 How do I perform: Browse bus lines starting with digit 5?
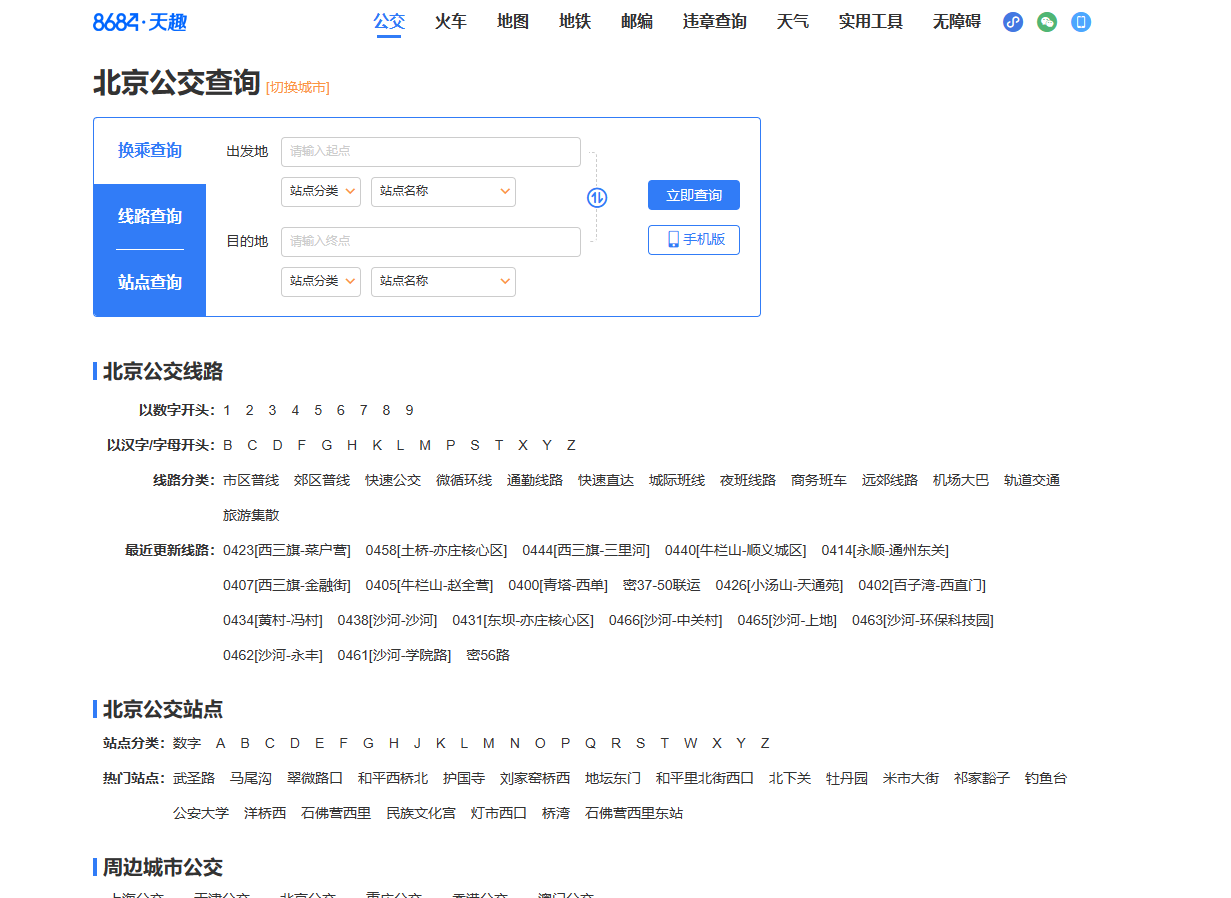tap(318, 410)
